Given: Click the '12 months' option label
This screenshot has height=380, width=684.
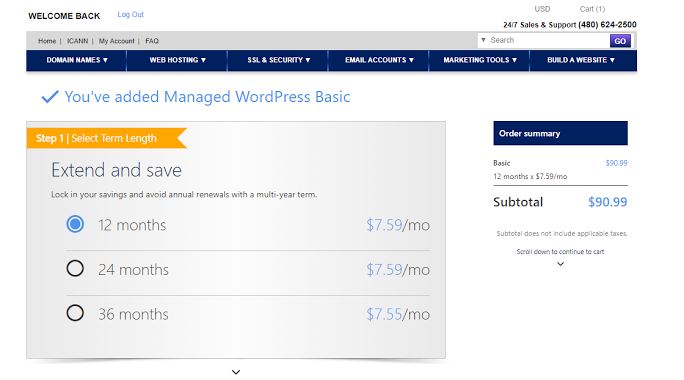Looking at the screenshot, I should click(x=132, y=225).
